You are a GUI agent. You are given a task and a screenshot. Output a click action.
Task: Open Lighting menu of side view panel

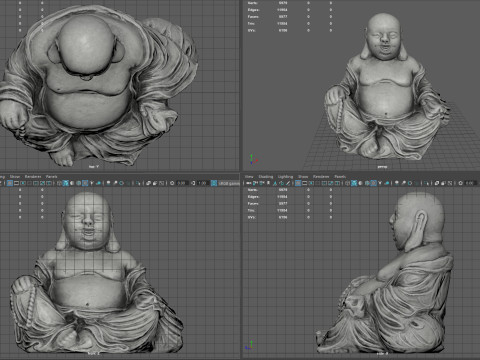[285, 177]
